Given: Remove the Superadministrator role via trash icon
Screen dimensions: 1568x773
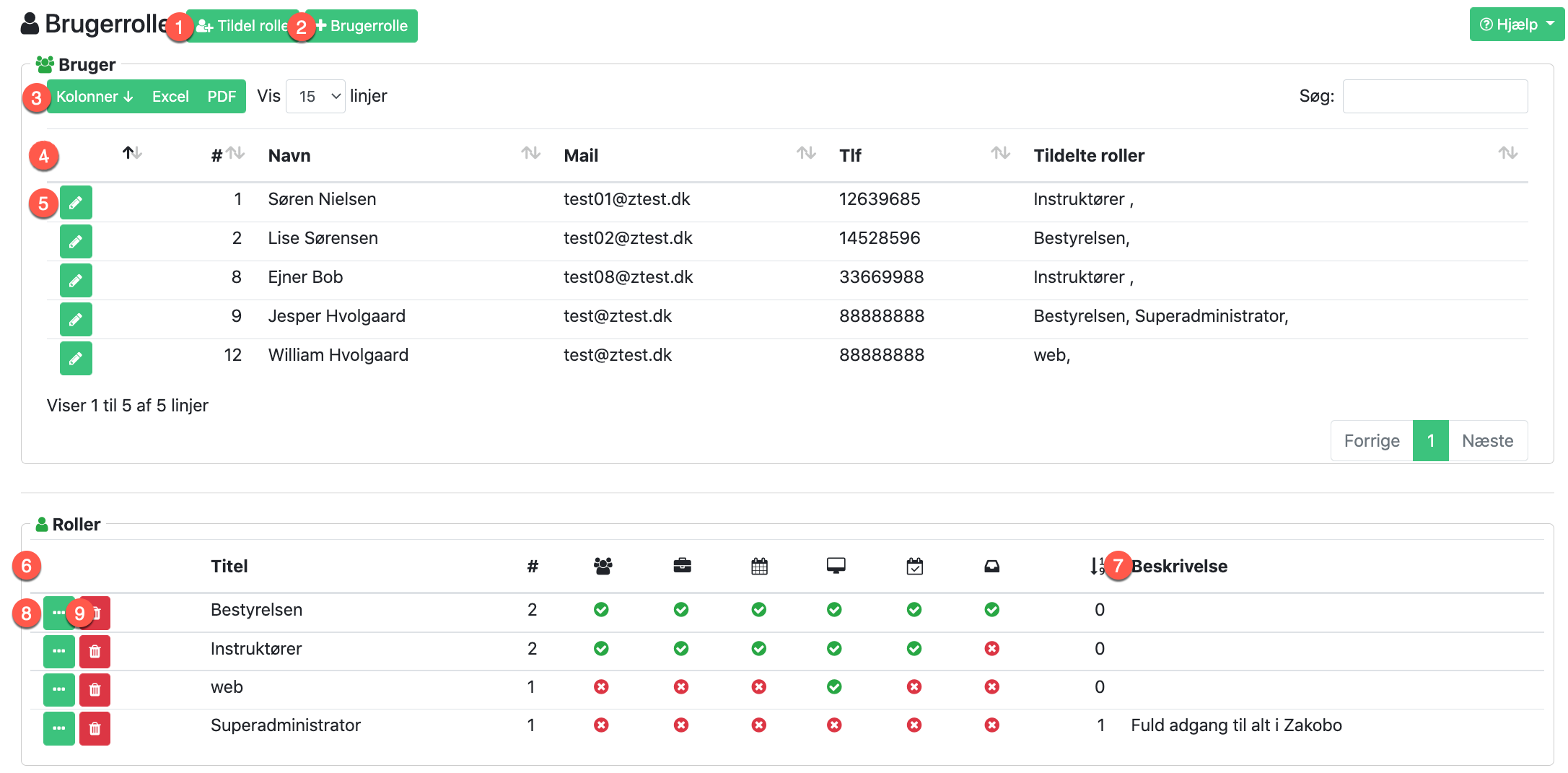Looking at the screenshot, I should (95, 728).
